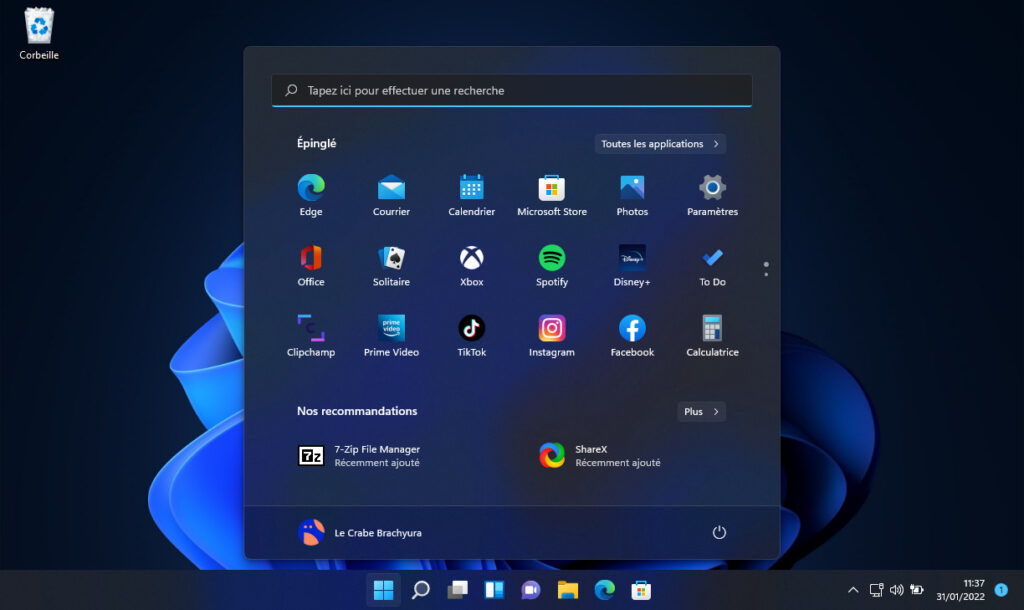Launch the Xbox app

click(x=472, y=265)
